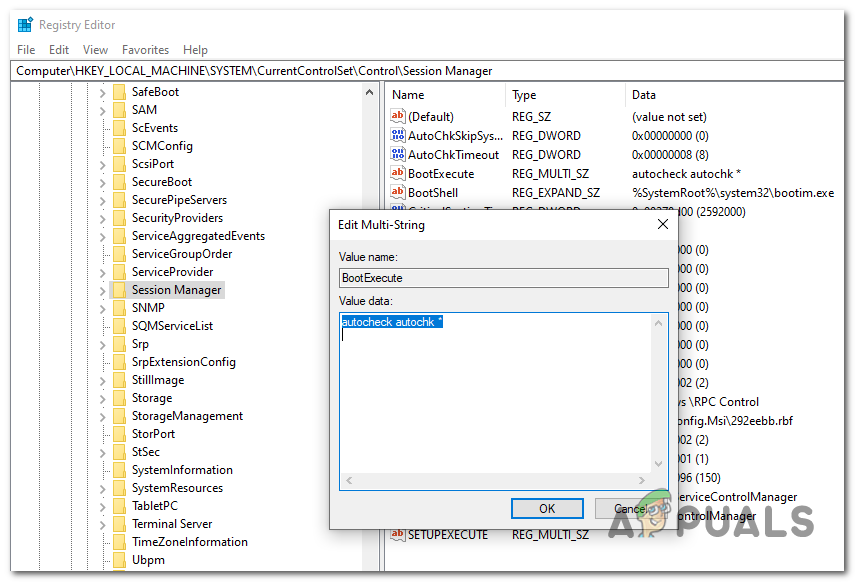Click the folder icon for Session Manager

tap(120, 289)
